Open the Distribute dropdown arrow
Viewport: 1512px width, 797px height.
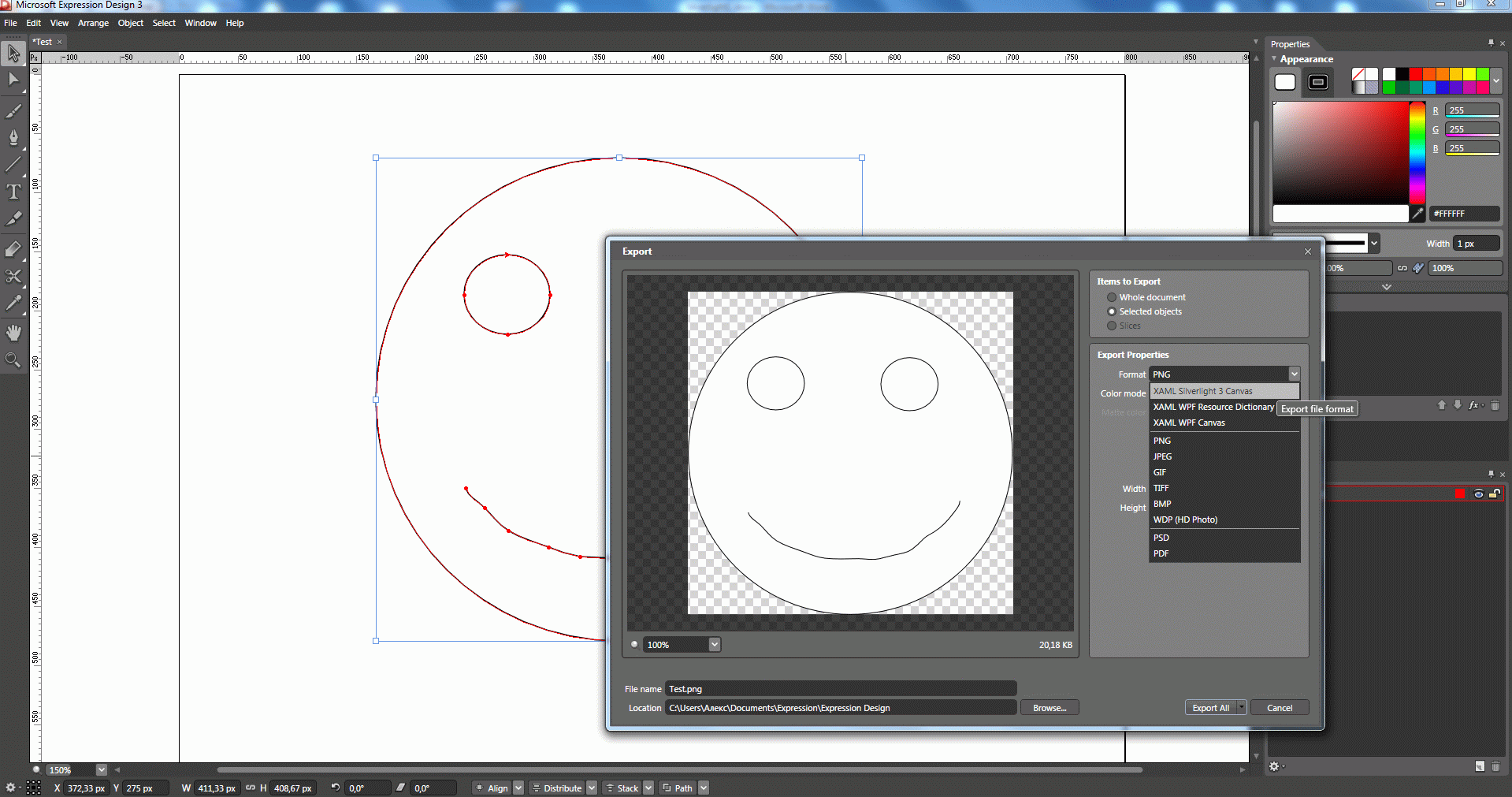tap(592, 788)
